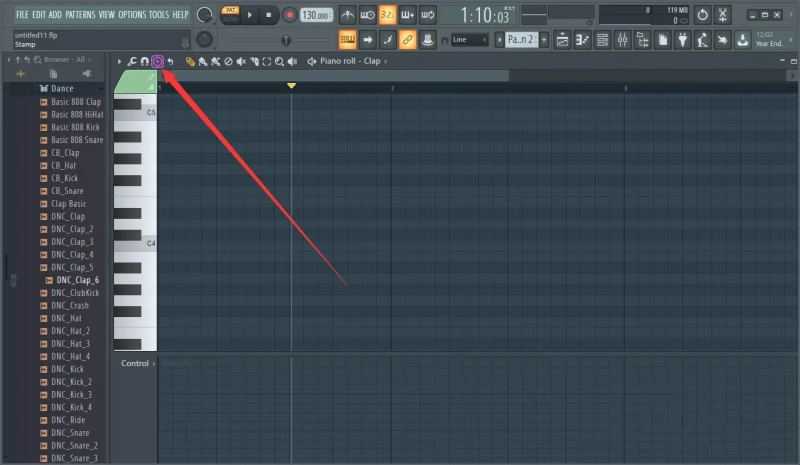This screenshot has width=800, height=465.
Task: Toggle PAT/SONG mode switch
Action: tap(231, 14)
